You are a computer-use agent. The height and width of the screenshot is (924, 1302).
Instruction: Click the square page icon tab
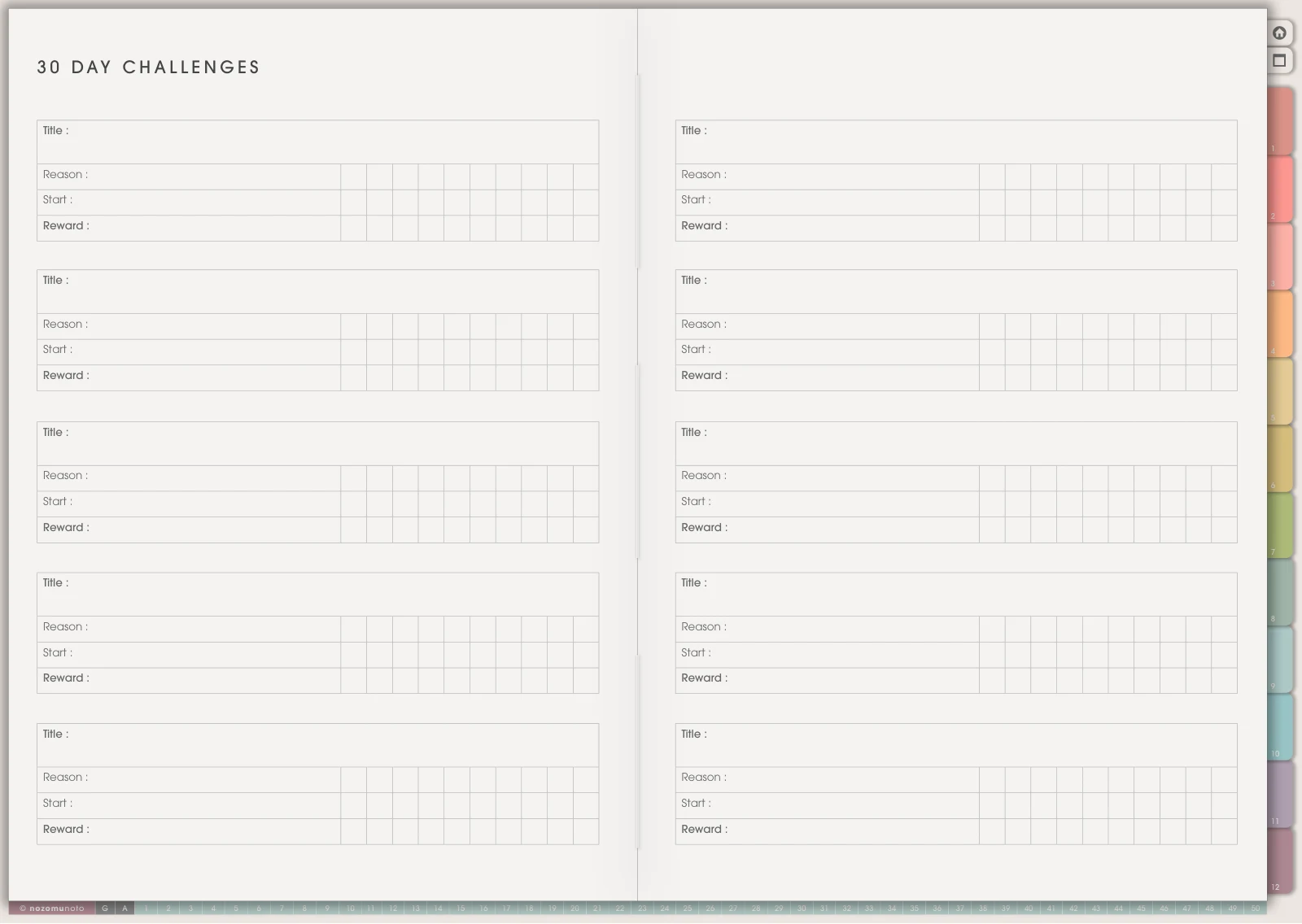coord(1279,60)
